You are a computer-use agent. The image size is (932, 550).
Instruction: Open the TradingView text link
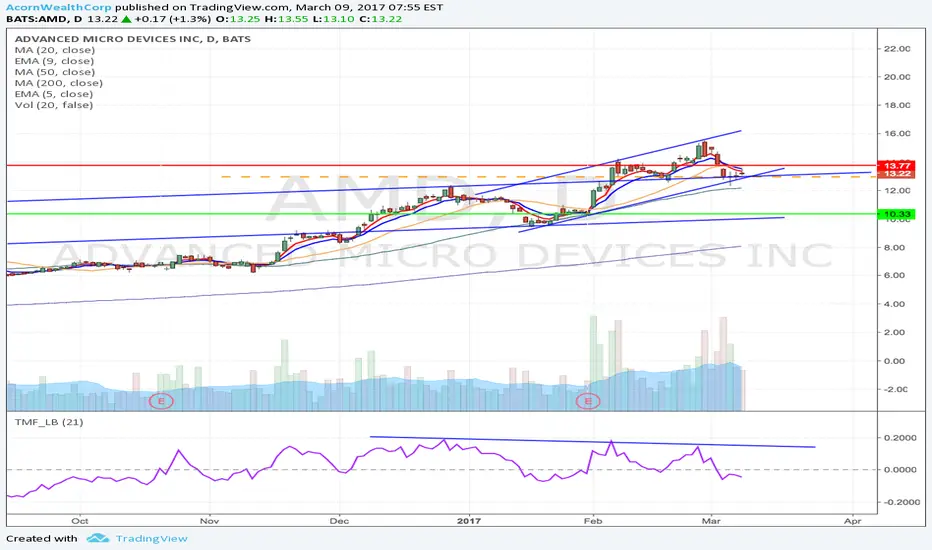pos(152,539)
